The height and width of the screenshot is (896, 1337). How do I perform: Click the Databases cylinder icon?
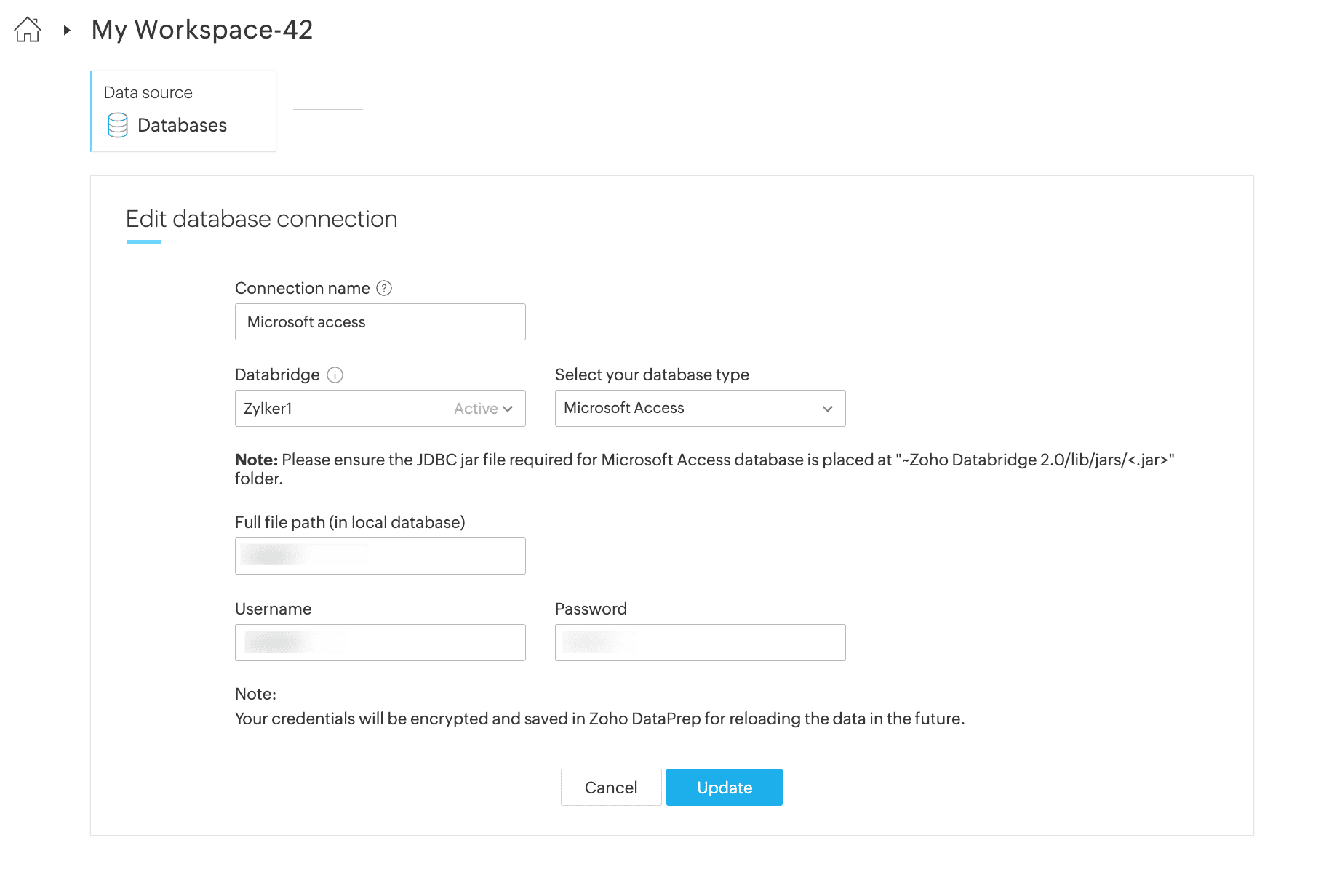click(117, 125)
